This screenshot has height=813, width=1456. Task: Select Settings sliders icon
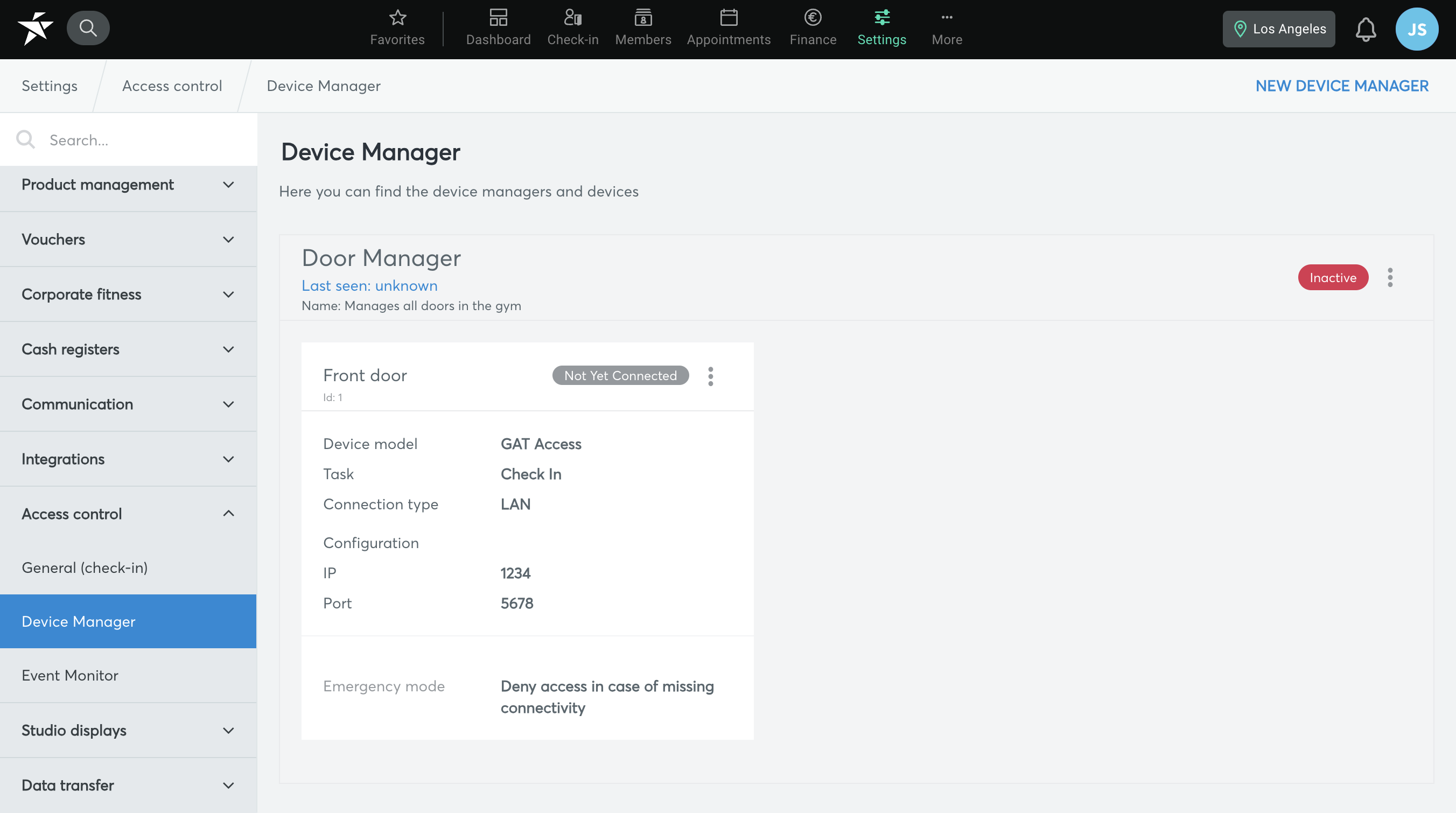(x=882, y=18)
